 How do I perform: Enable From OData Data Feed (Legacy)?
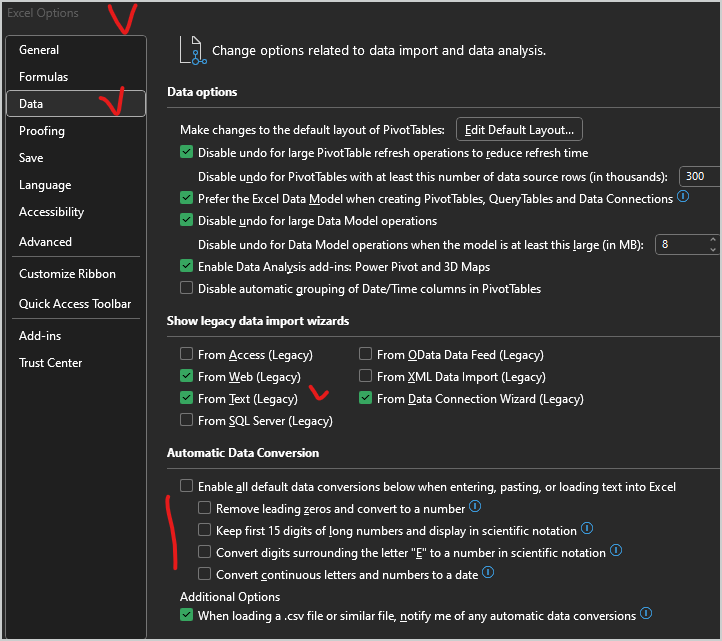(x=366, y=354)
